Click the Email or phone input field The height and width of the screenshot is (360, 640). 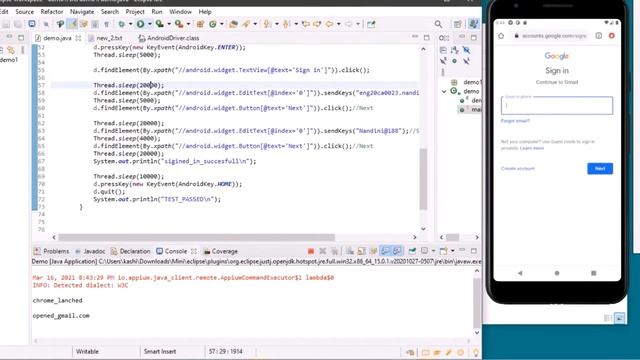click(x=557, y=106)
